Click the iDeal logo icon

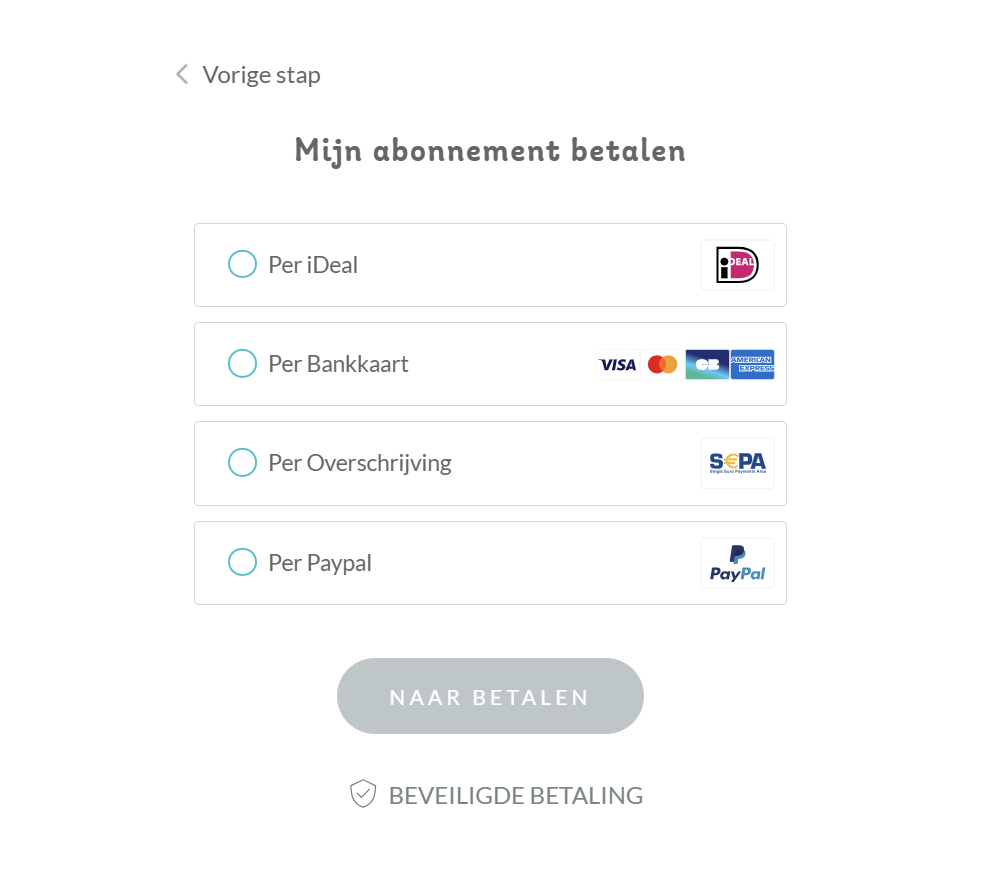pos(737,265)
